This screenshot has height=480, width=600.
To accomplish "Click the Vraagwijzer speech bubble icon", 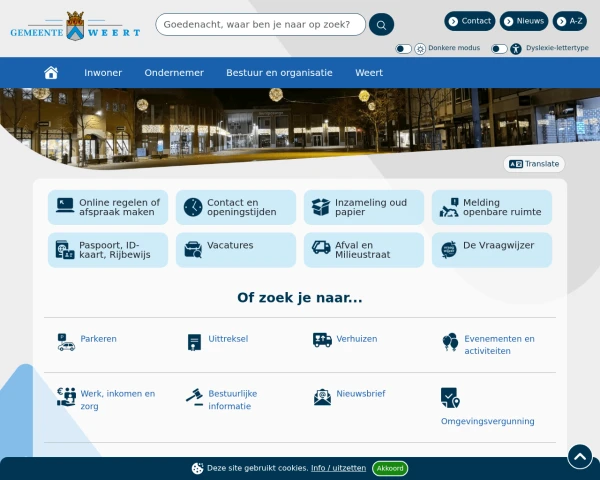I will tap(449, 250).
